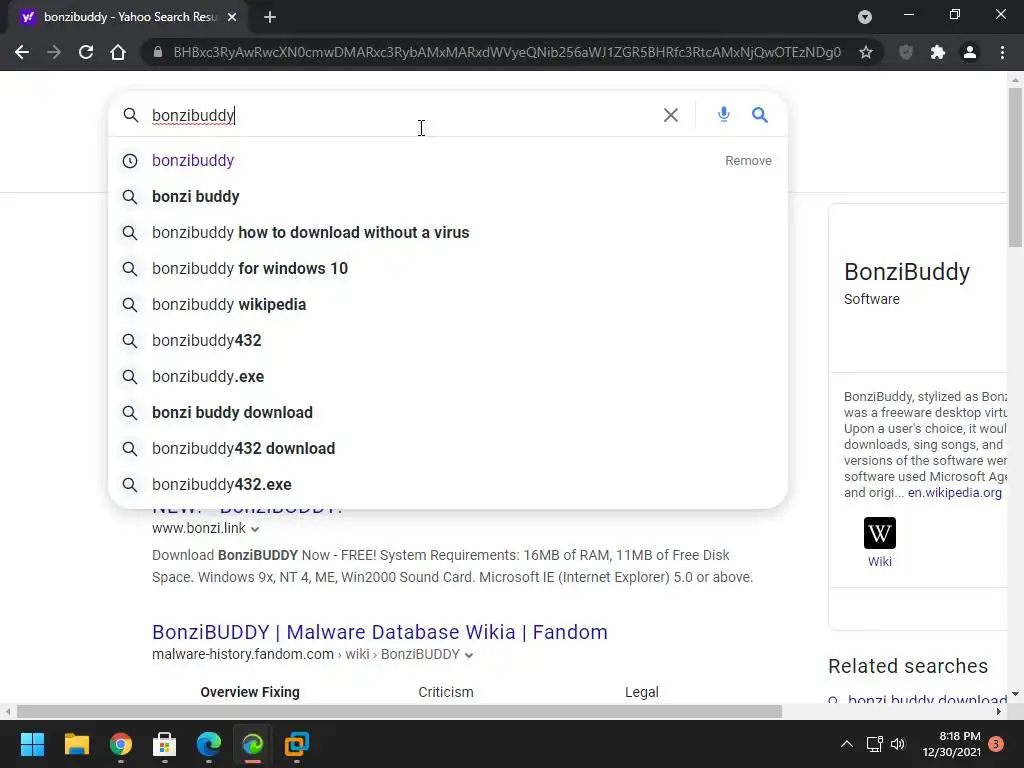Open the tab search down-arrow button
This screenshot has height=768, width=1024.
pos(865,17)
